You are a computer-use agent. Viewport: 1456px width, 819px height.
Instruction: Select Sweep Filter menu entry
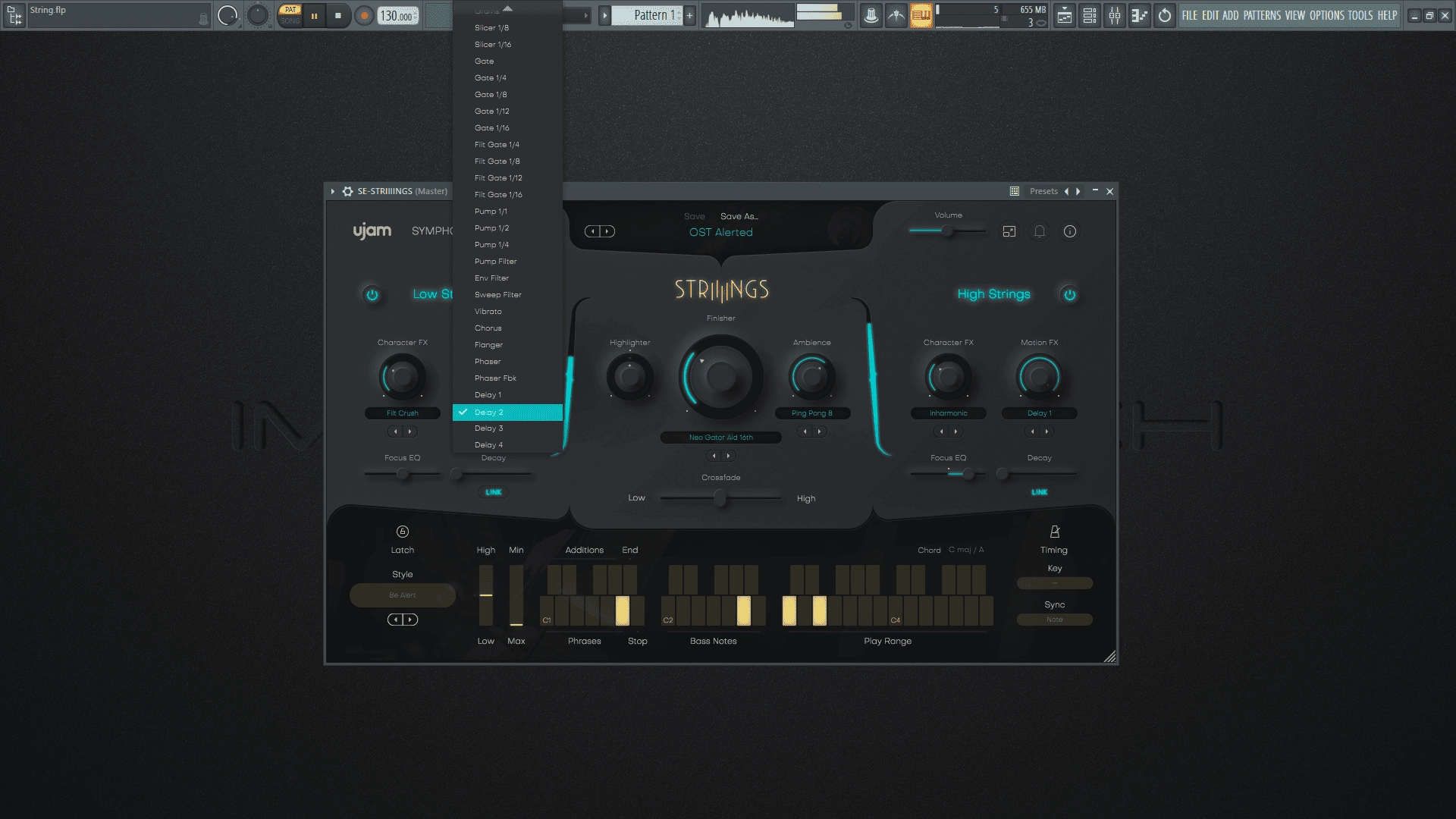pos(507,295)
